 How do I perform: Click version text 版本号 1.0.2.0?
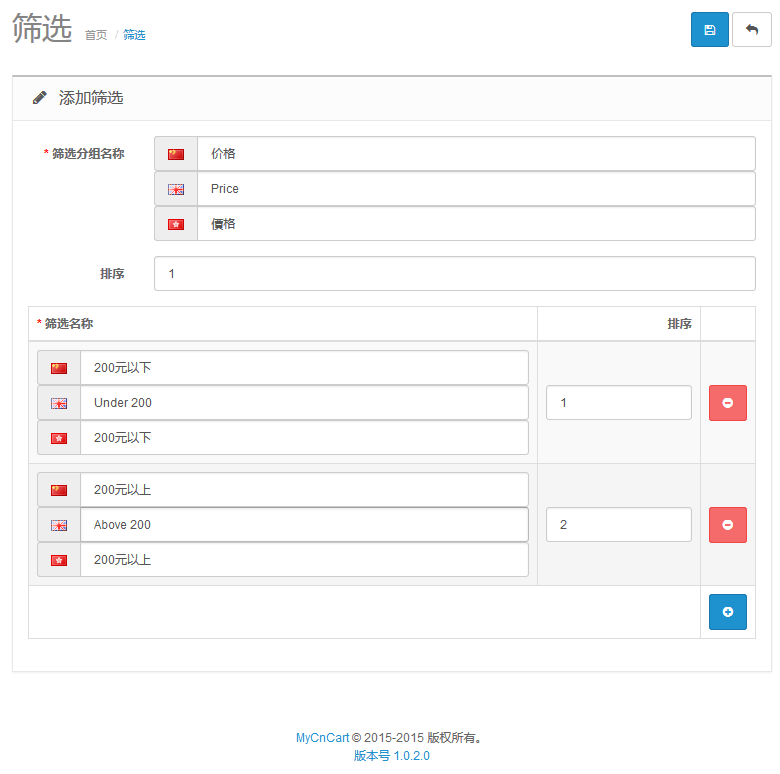391,756
